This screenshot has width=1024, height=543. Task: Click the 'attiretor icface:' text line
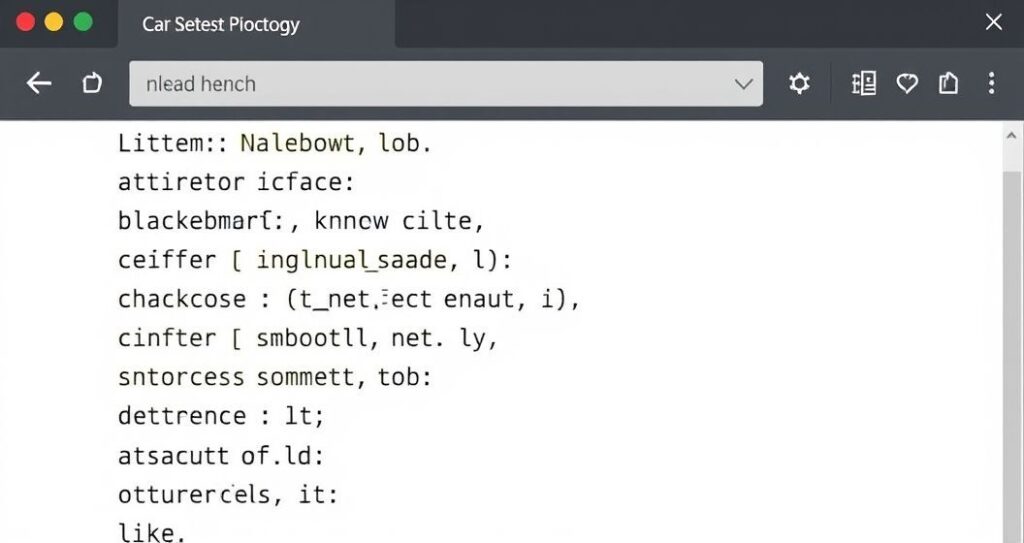tap(236, 182)
